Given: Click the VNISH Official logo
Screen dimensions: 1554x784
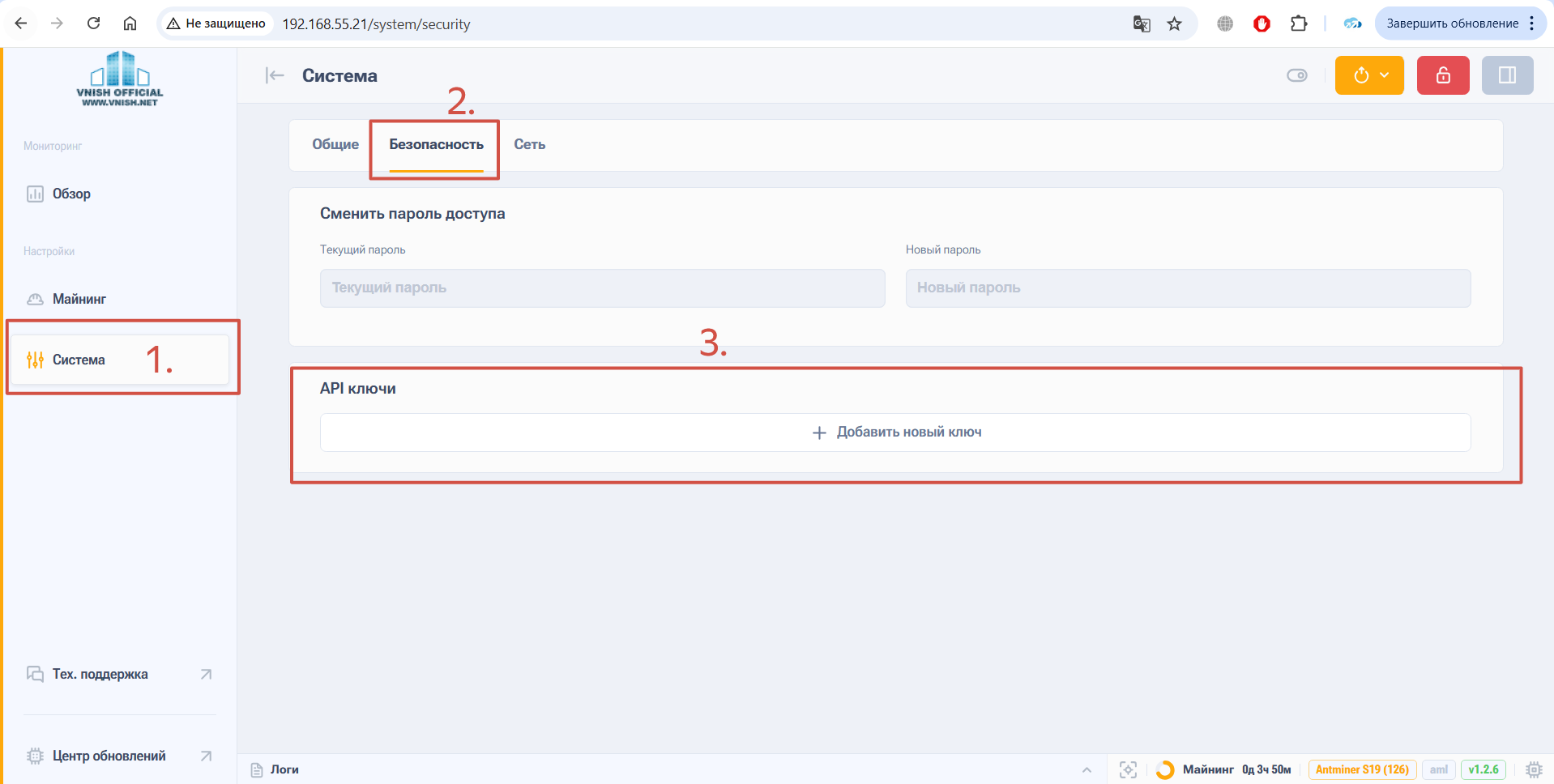Looking at the screenshot, I should (120, 79).
